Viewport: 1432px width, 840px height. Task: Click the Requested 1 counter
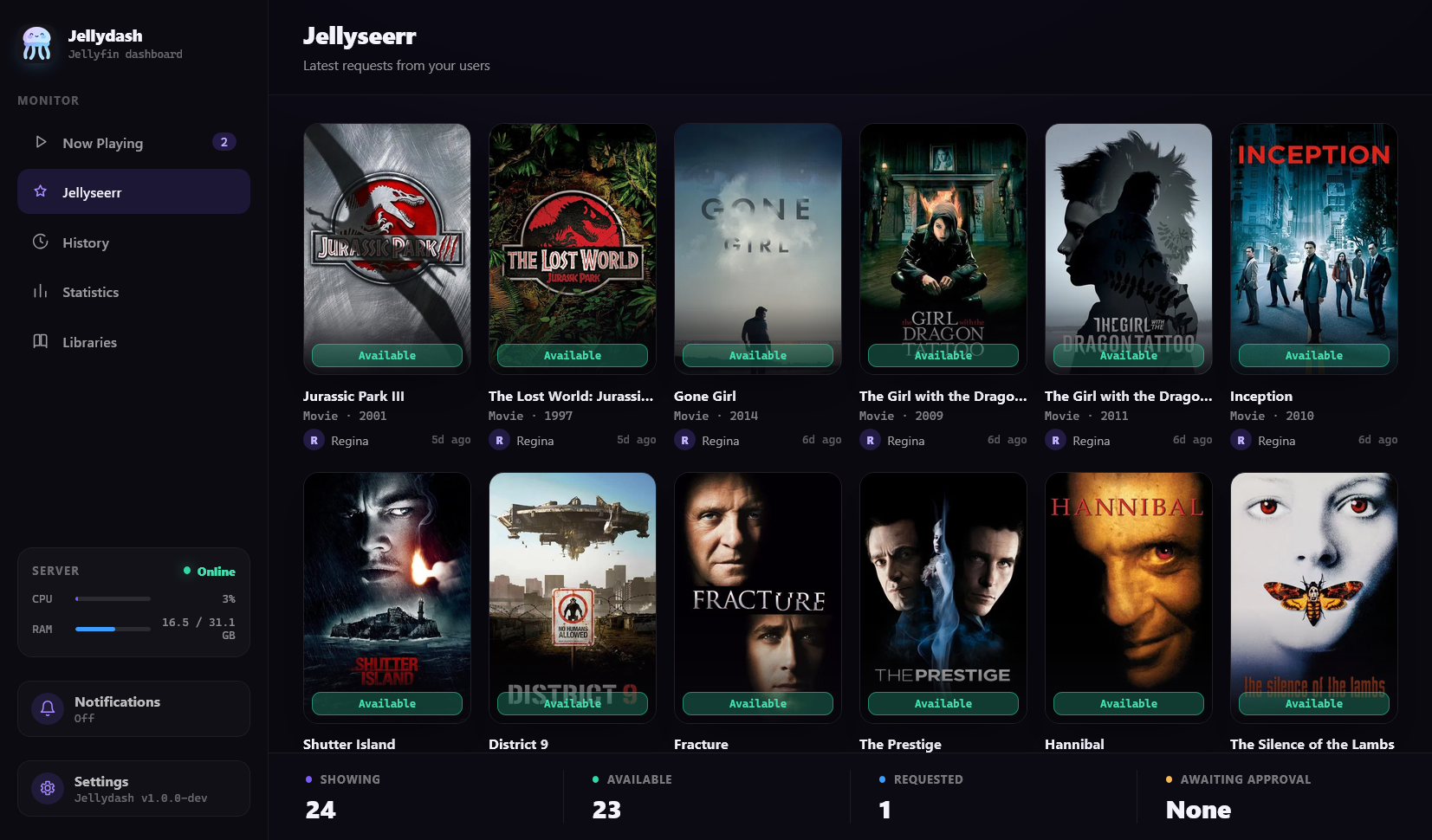(921, 795)
